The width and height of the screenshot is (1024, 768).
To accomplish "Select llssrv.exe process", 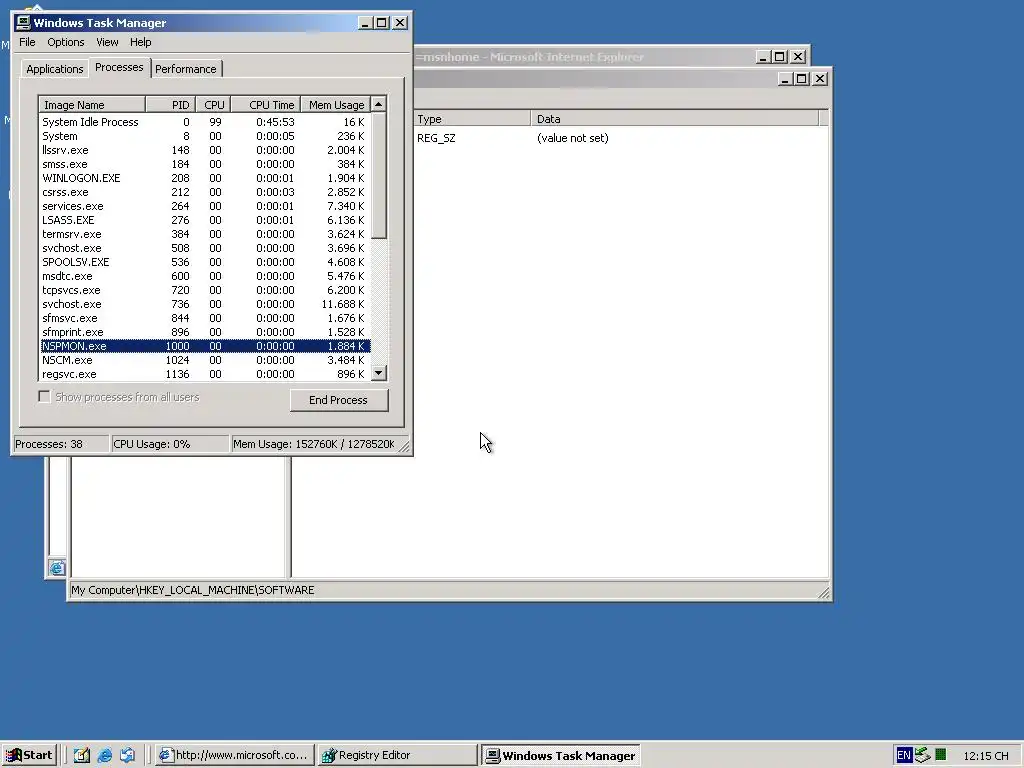I will pyautogui.click(x=205, y=150).
